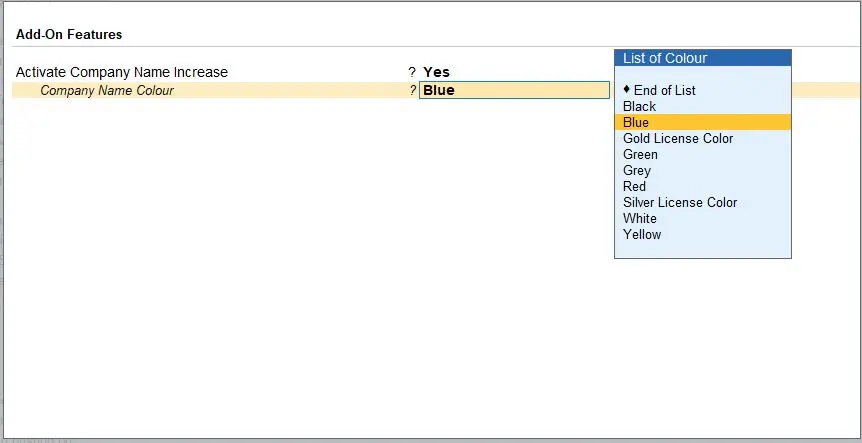Choose White in the colour list
The height and width of the screenshot is (443, 862).
tap(702, 218)
